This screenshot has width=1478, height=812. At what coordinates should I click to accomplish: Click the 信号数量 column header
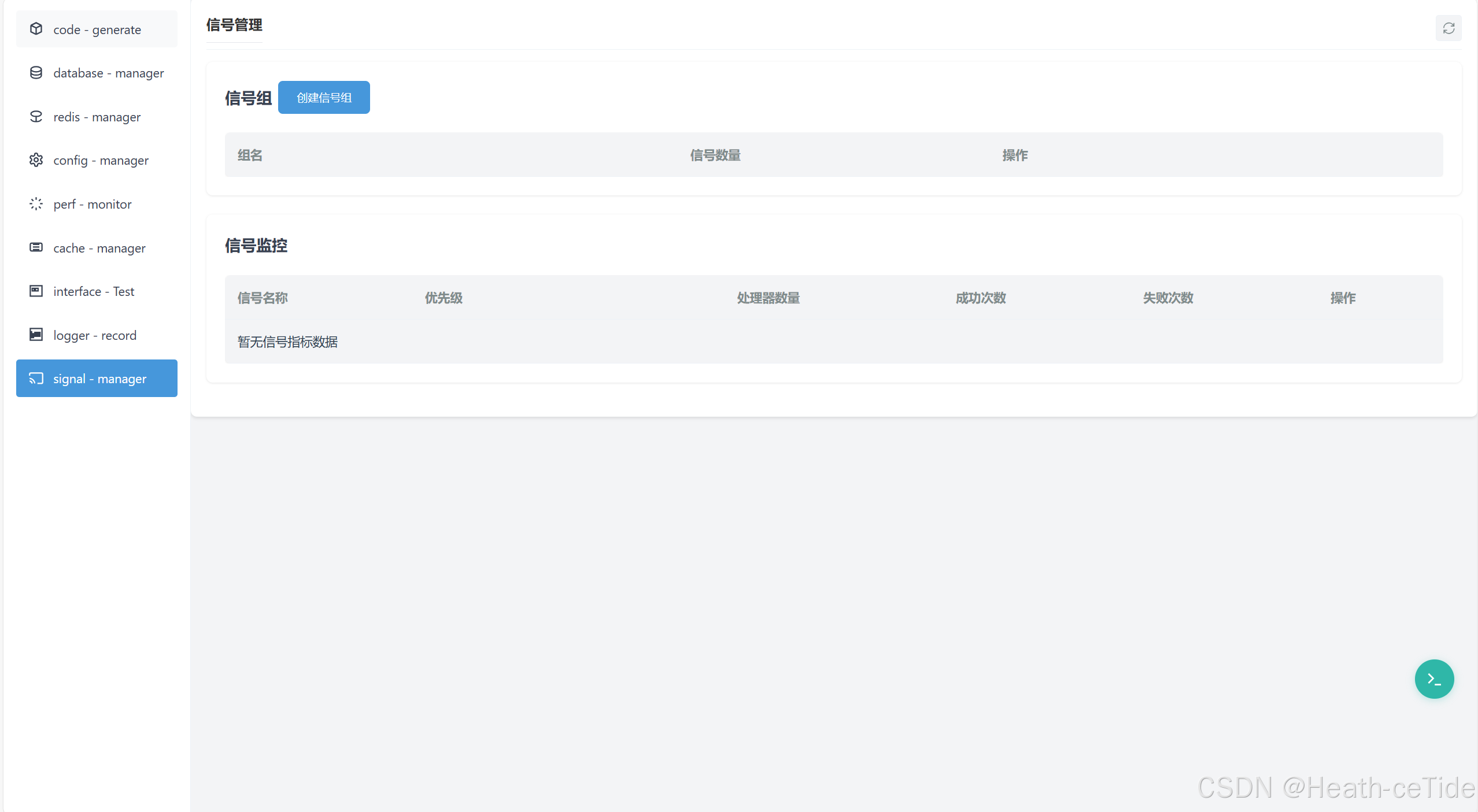tap(715, 155)
